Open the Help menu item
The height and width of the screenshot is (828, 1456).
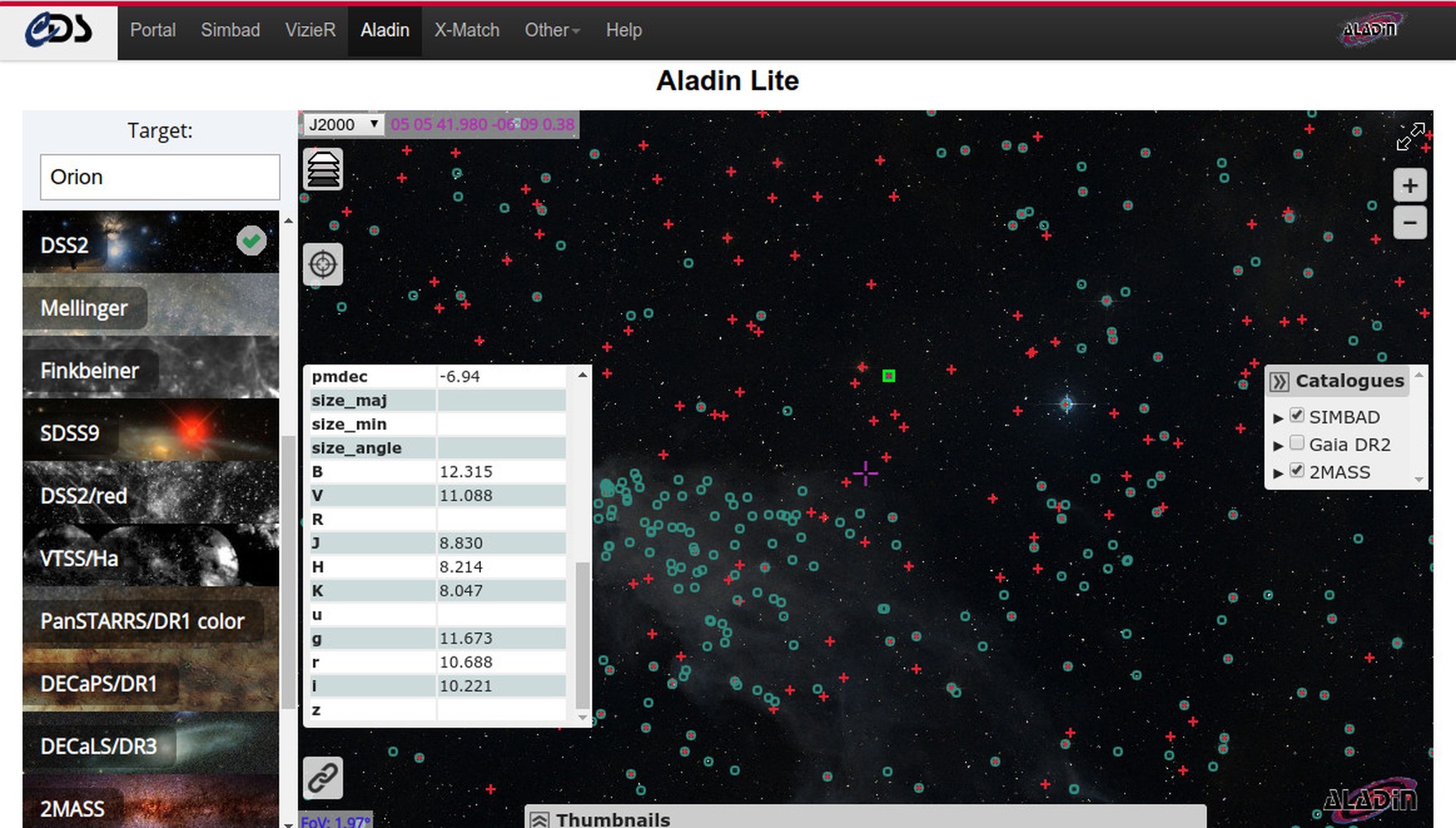coord(623,31)
